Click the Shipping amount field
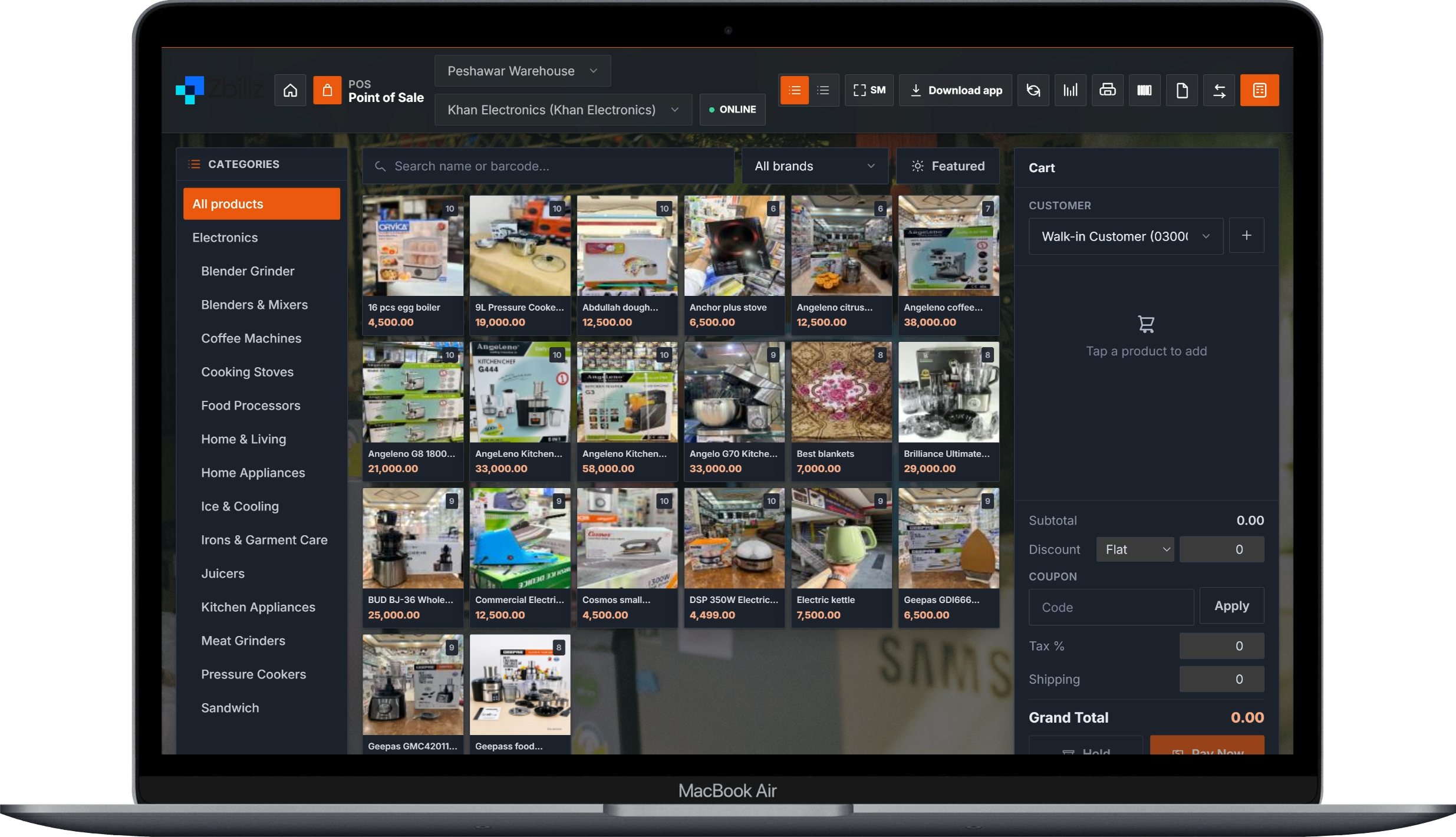Viewport: 1456px width, 837px height. pyautogui.click(x=1221, y=679)
